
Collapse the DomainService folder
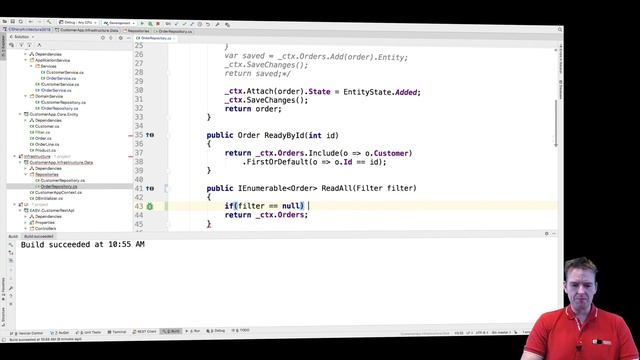tap(26, 96)
